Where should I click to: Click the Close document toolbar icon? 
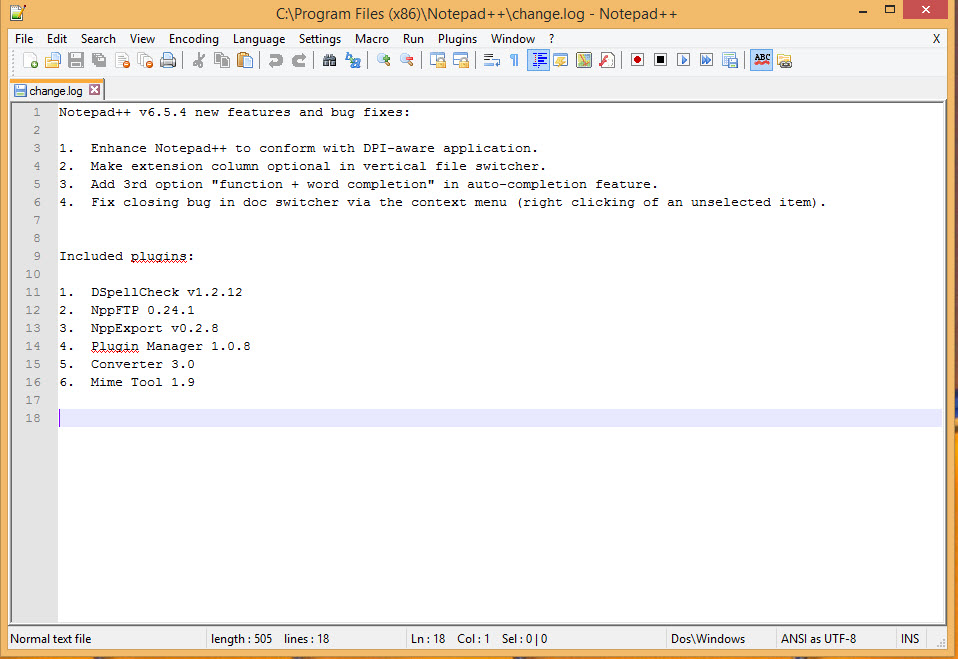pyautogui.click(x=122, y=60)
